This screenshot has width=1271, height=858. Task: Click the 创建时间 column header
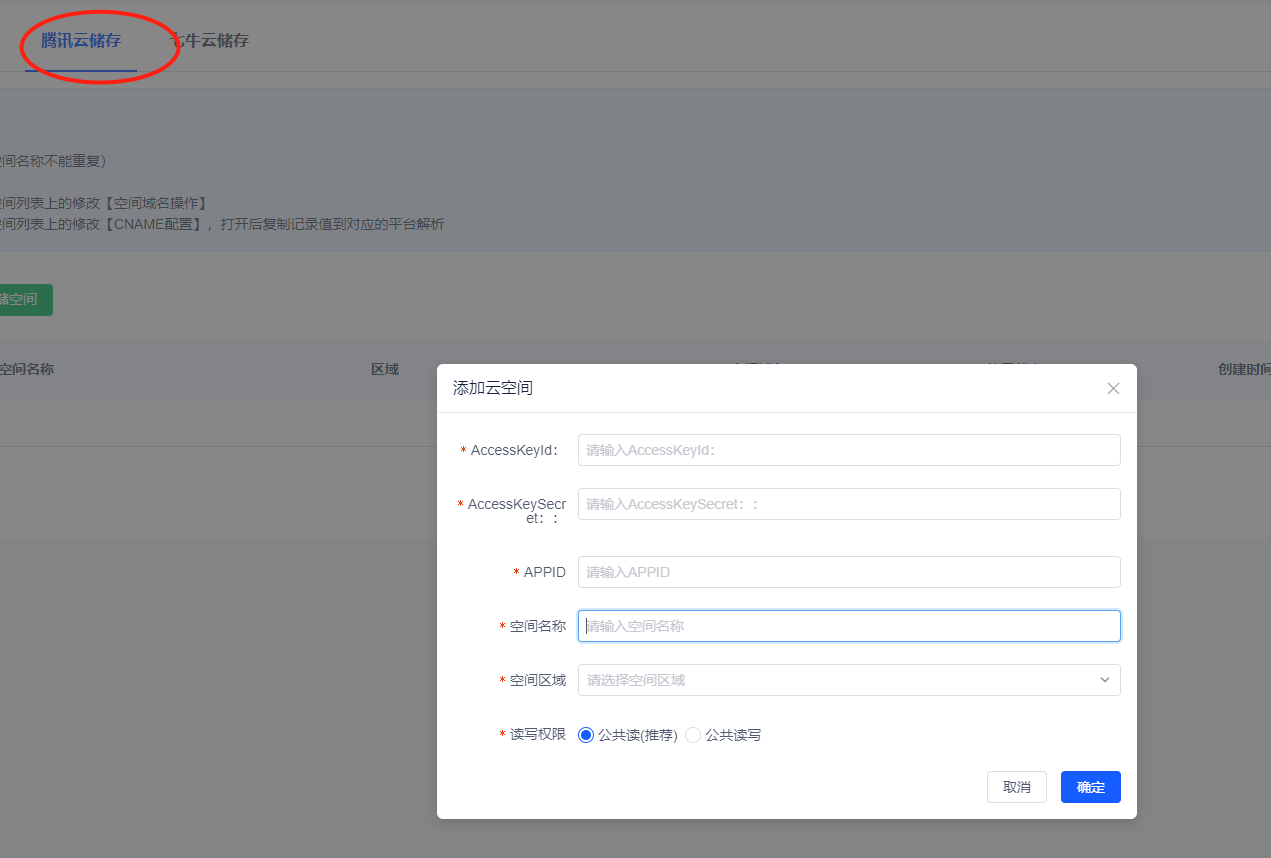(1244, 369)
